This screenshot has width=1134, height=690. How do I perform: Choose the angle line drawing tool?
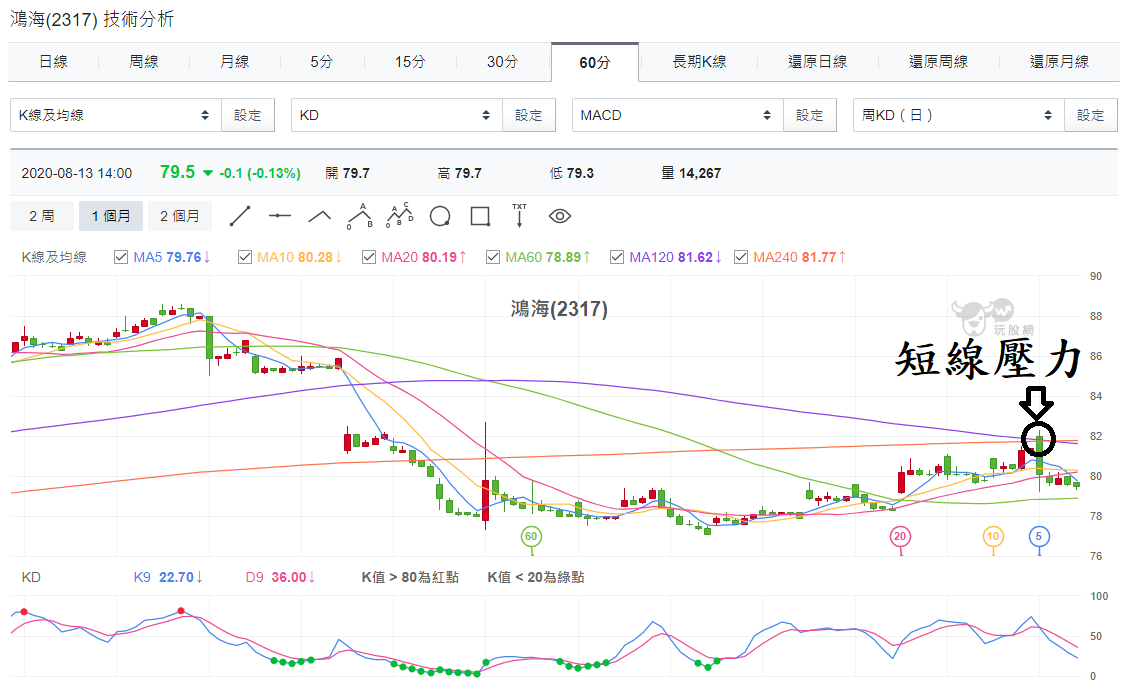click(320, 216)
